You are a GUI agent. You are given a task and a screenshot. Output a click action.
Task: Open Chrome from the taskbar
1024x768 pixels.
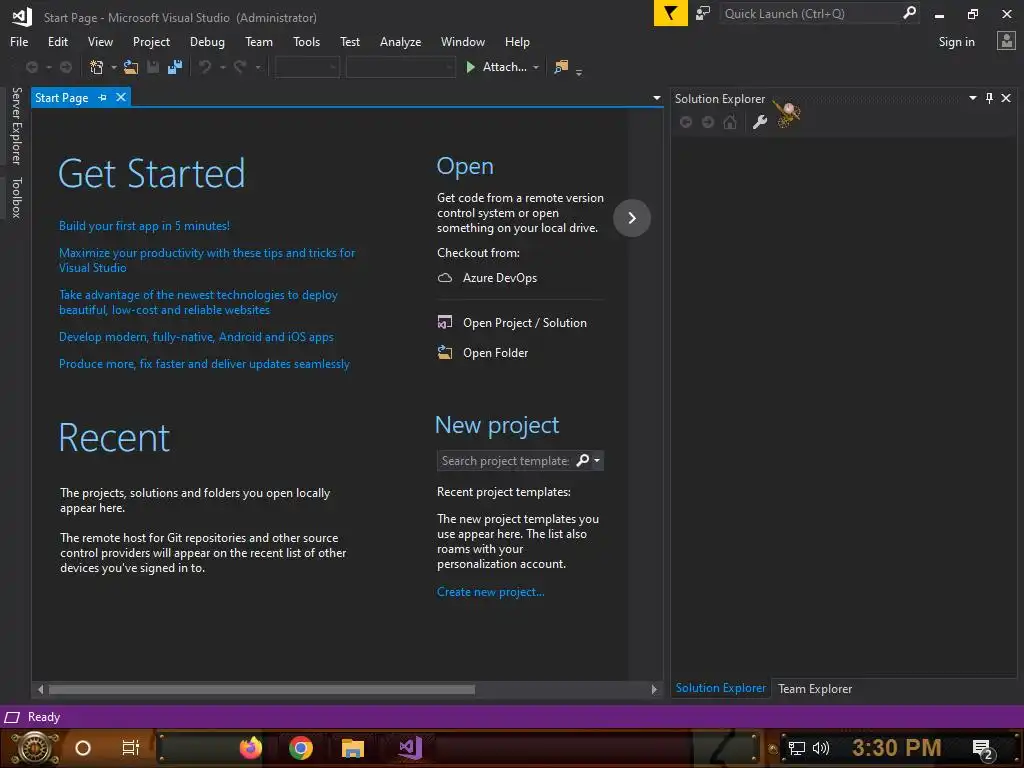[301, 748]
